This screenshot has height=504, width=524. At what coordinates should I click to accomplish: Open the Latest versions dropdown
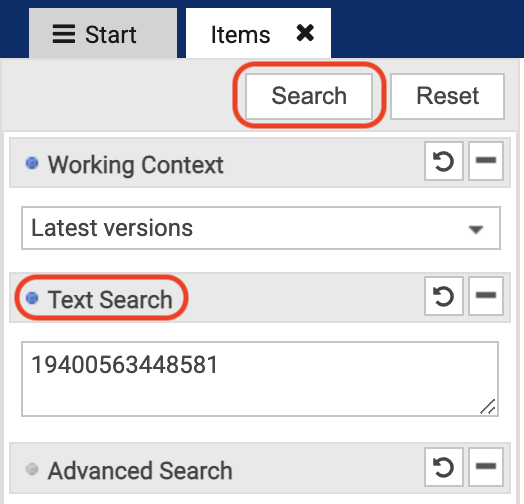coord(261,228)
